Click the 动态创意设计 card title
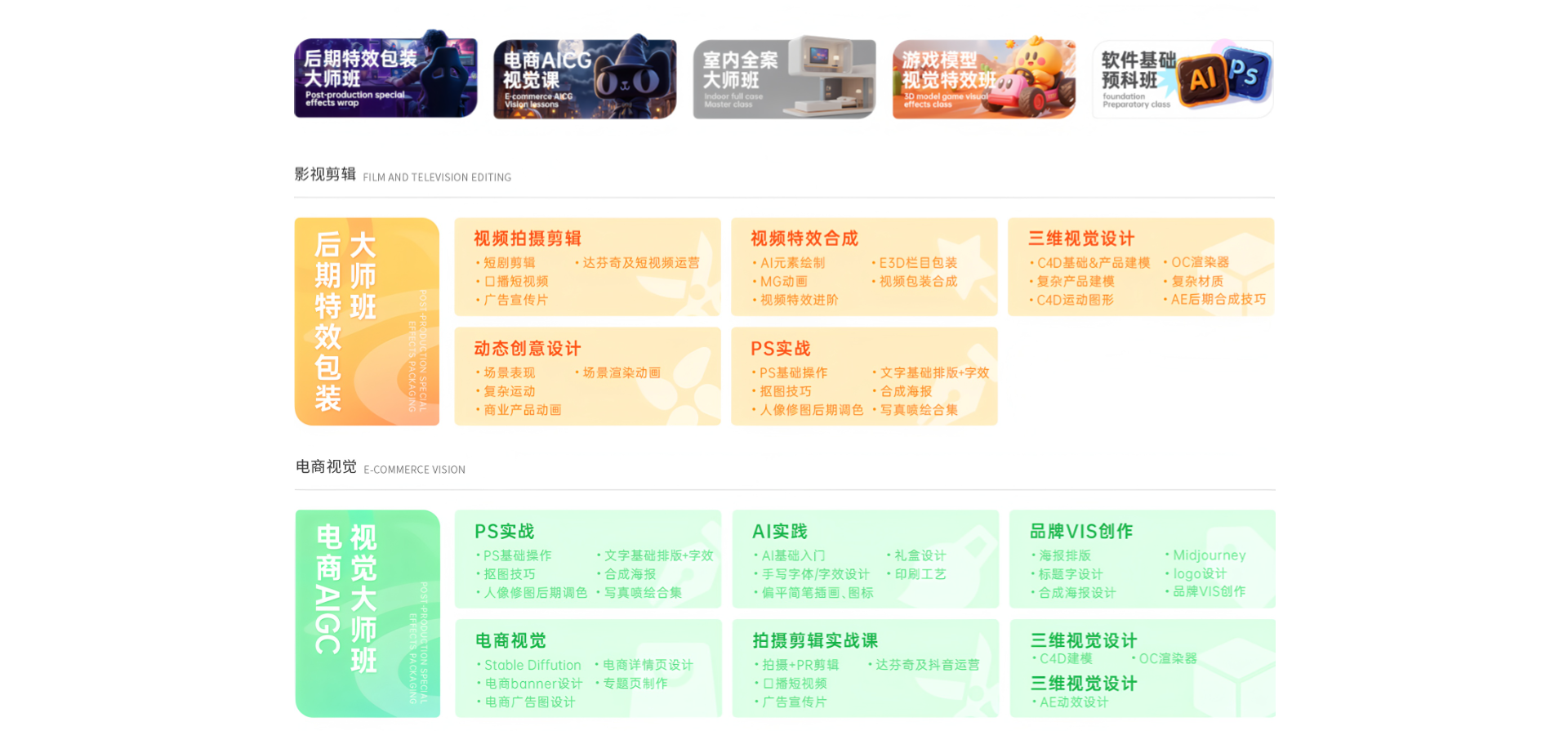The width and height of the screenshot is (1568, 731). point(528,349)
